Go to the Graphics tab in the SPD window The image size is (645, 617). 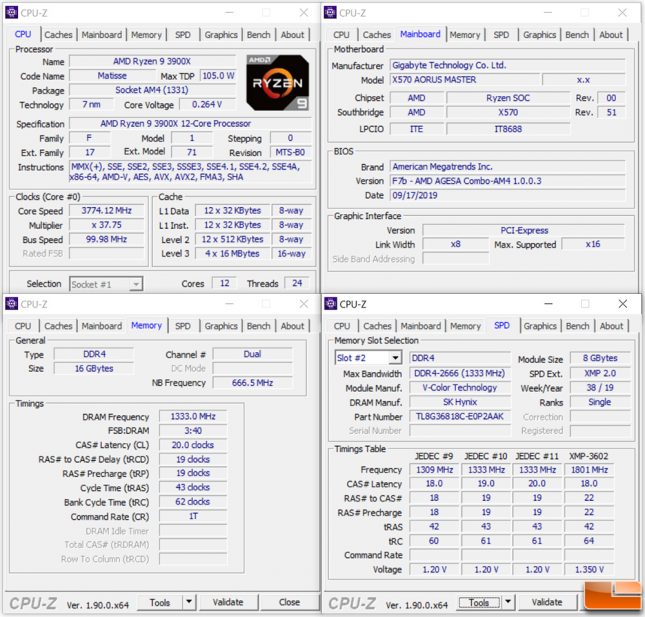click(540, 326)
